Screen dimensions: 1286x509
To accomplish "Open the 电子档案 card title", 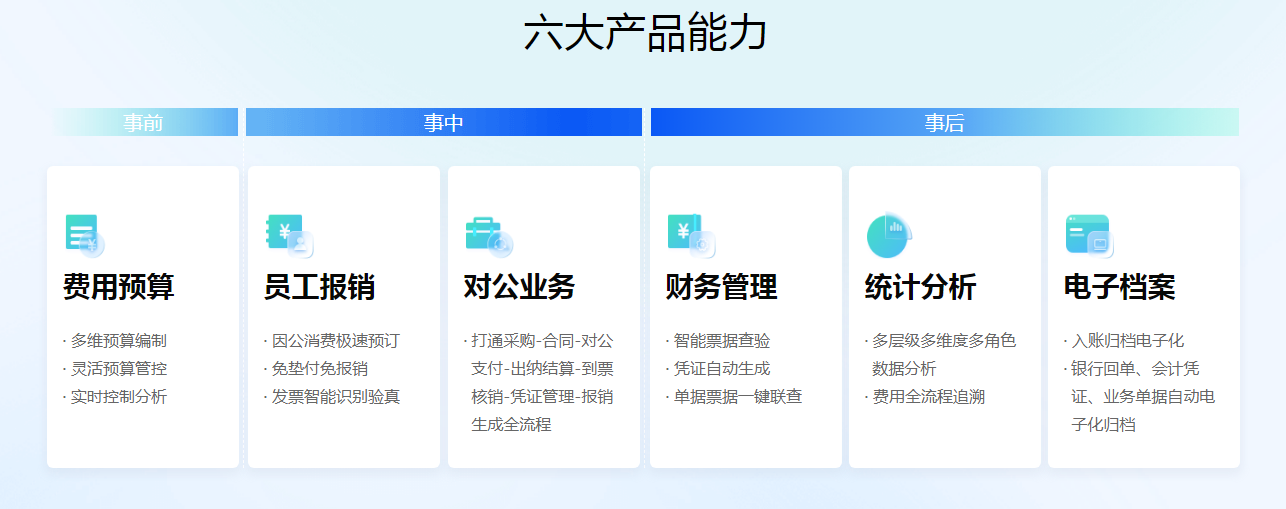I will pos(1120,287).
